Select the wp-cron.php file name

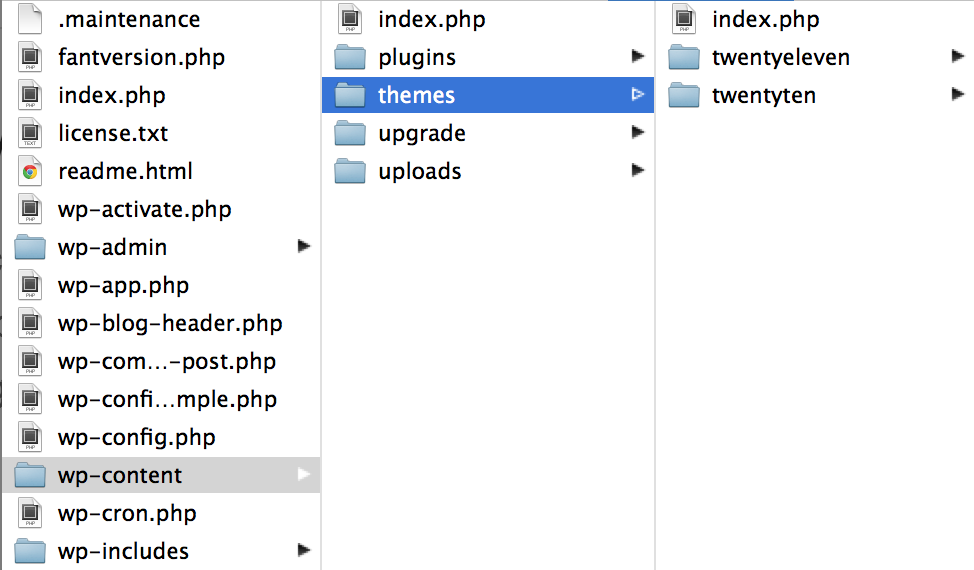(x=127, y=514)
